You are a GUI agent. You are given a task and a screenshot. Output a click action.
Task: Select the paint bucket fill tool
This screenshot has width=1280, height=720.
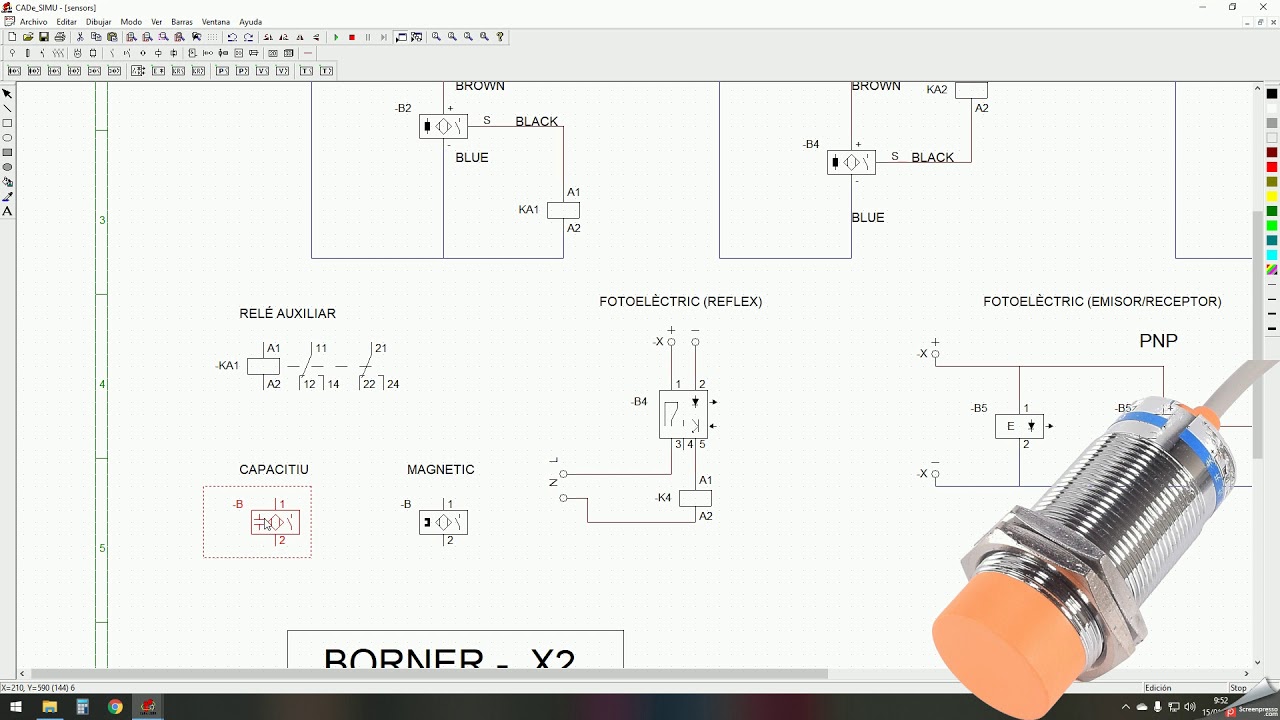tap(7, 182)
